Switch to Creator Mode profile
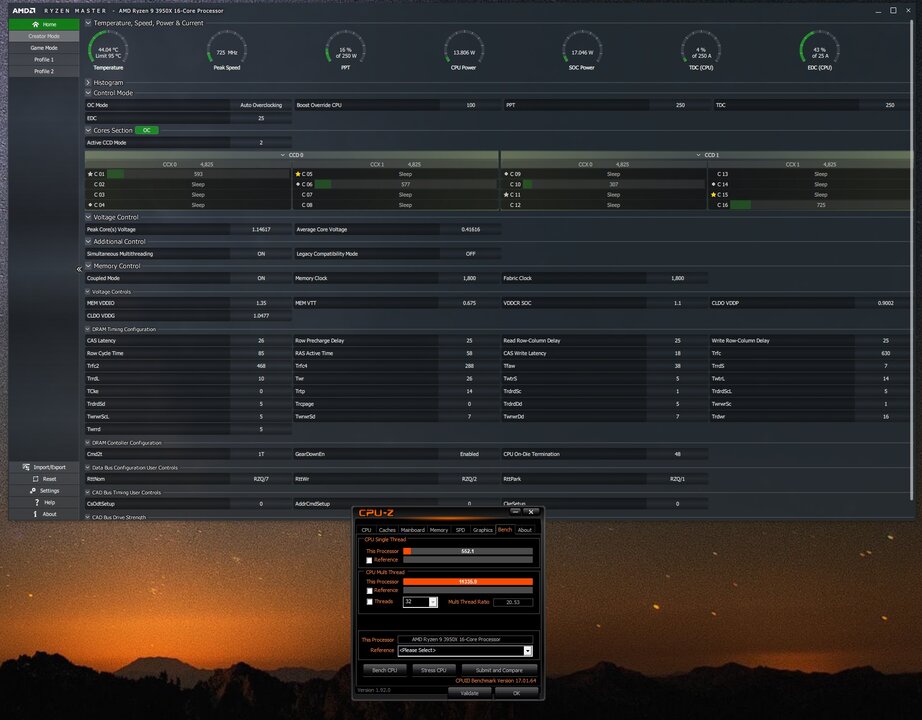The image size is (922, 720). click(x=44, y=36)
